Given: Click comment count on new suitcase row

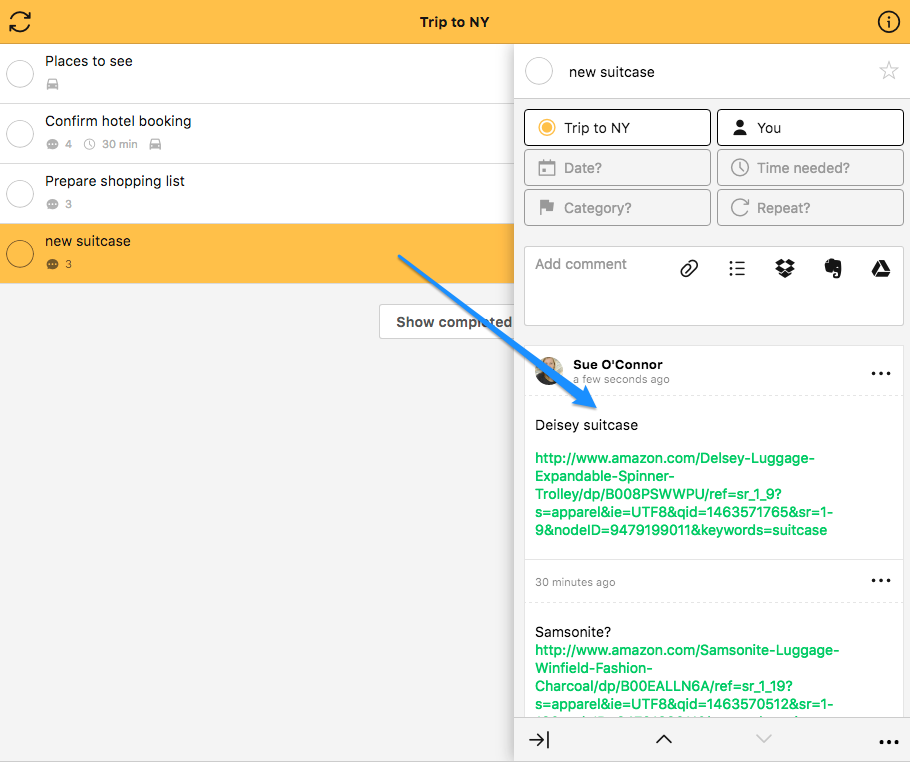Looking at the screenshot, I should [x=59, y=264].
